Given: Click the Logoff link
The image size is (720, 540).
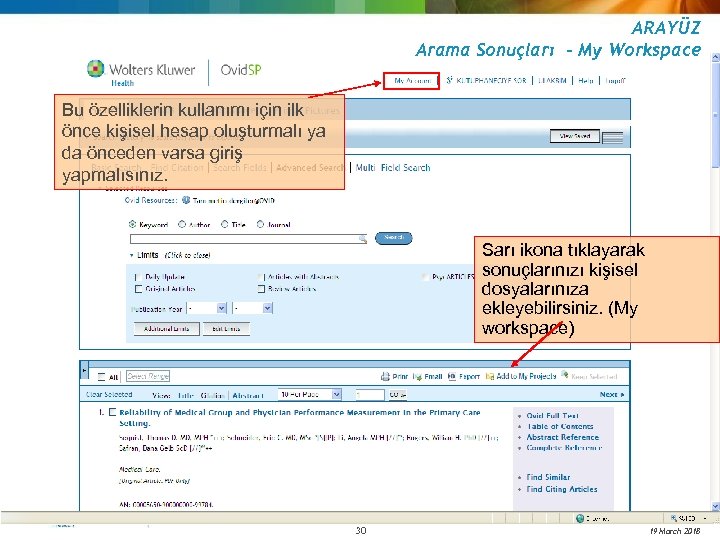Looking at the screenshot, I should click(x=615, y=81).
